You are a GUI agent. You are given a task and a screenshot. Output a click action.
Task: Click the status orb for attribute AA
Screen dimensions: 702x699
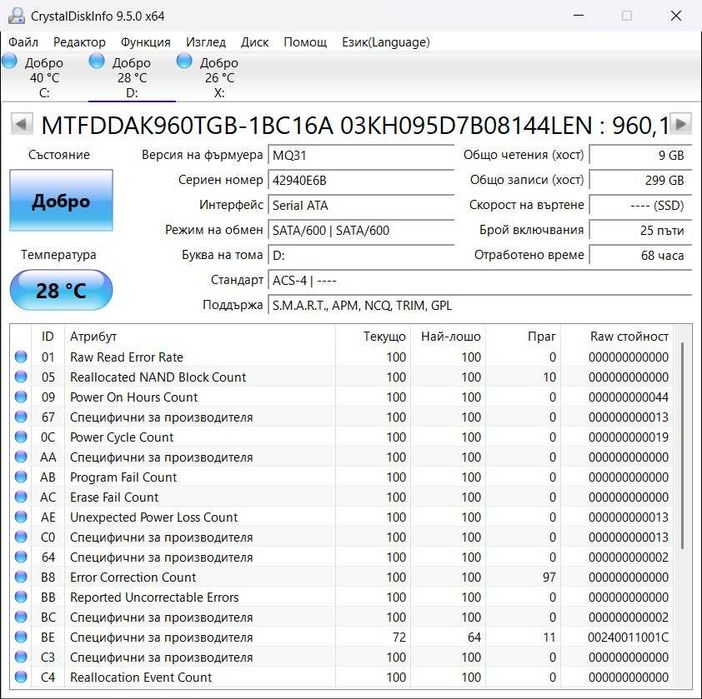[x=21, y=457]
